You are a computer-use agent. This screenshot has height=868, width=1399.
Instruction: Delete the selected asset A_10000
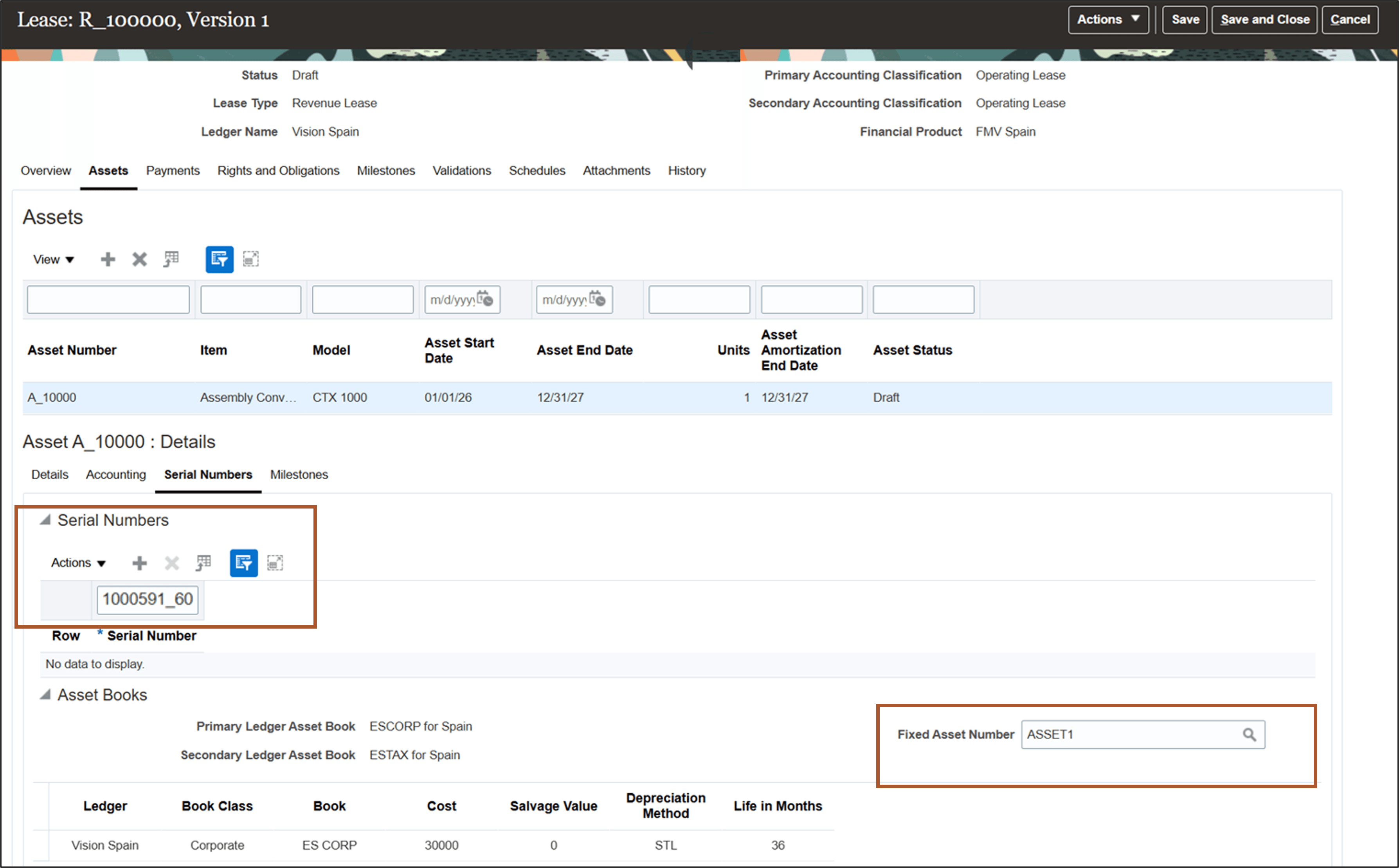coord(139,259)
